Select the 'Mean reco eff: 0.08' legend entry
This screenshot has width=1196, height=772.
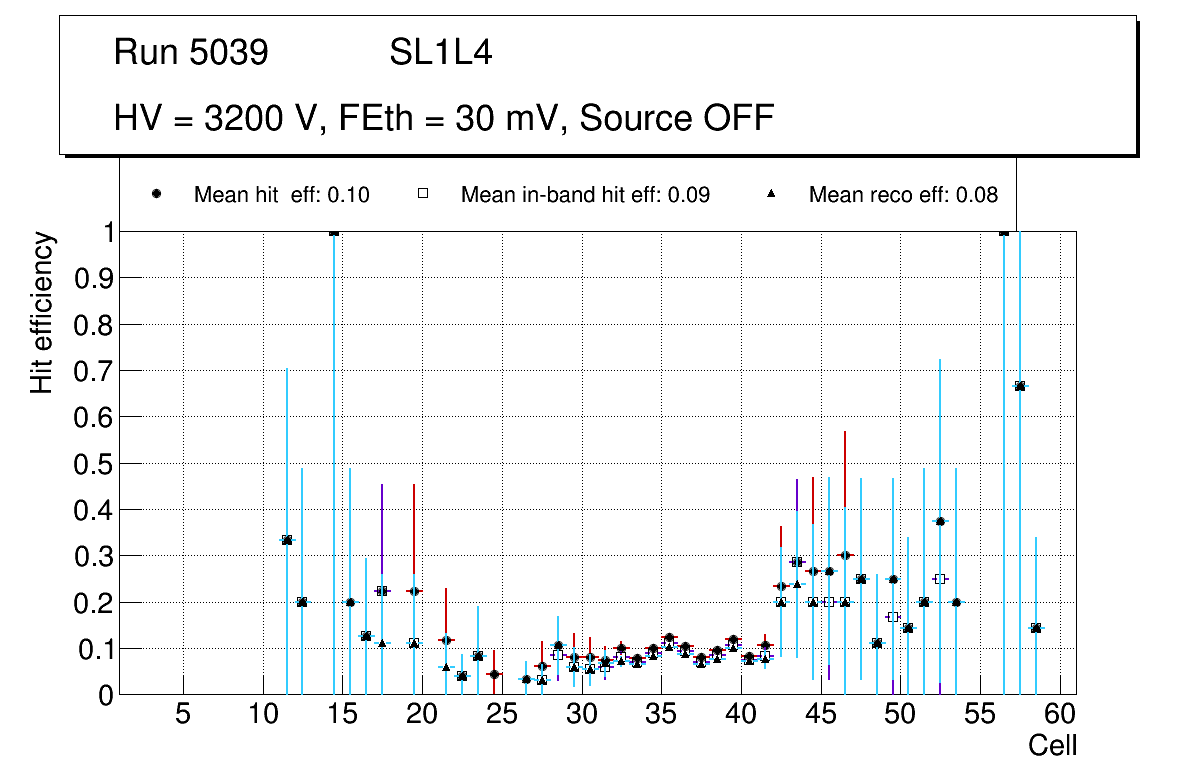point(902,195)
